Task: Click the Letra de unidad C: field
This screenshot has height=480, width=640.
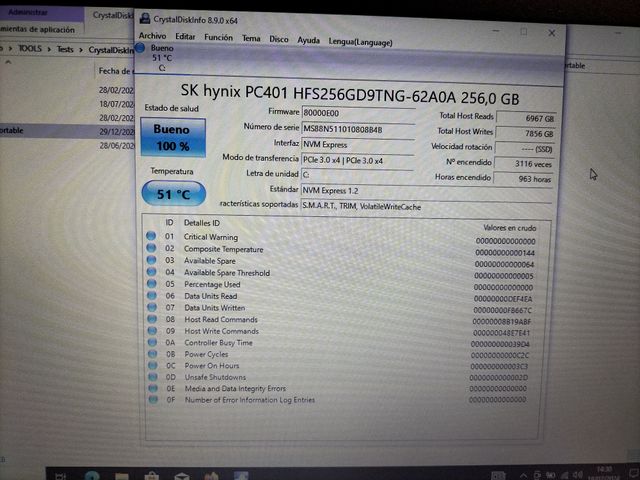Action: pos(357,175)
